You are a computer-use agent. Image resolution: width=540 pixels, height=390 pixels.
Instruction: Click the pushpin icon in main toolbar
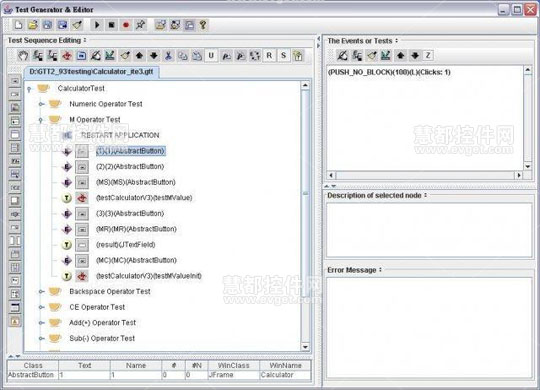click(141, 25)
